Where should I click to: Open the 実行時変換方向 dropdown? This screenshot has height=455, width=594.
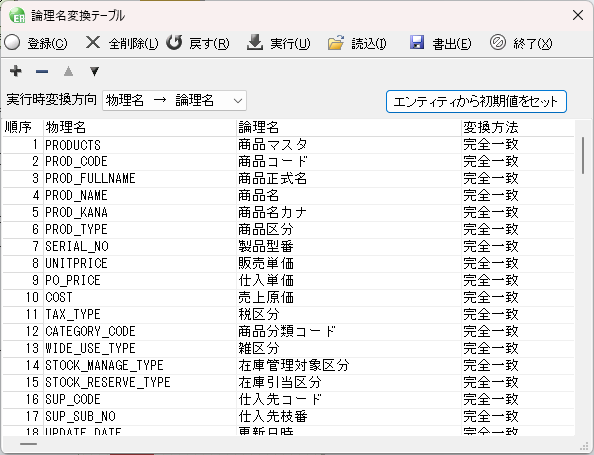[174, 101]
